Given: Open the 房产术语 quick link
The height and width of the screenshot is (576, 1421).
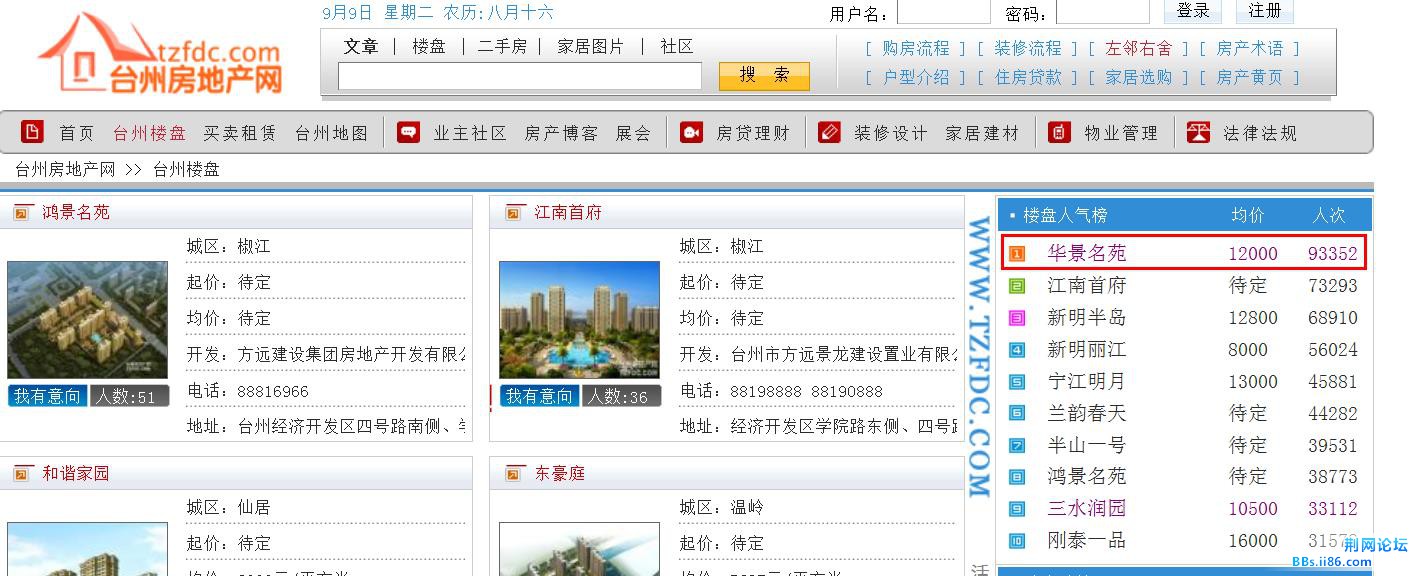Looking at the screenshot, I should (1250, 48).
